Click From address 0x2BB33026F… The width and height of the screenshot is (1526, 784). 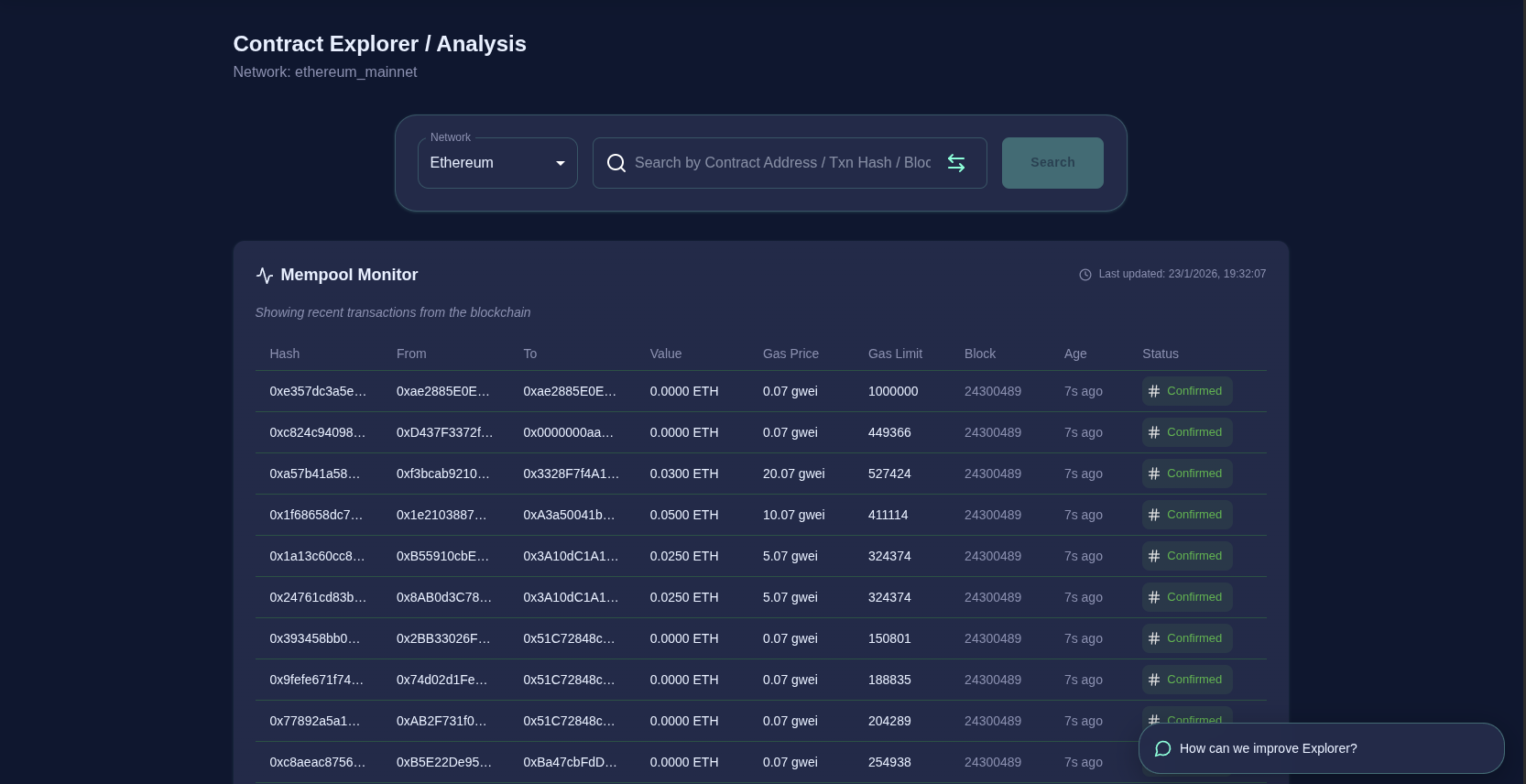(444, 638)
